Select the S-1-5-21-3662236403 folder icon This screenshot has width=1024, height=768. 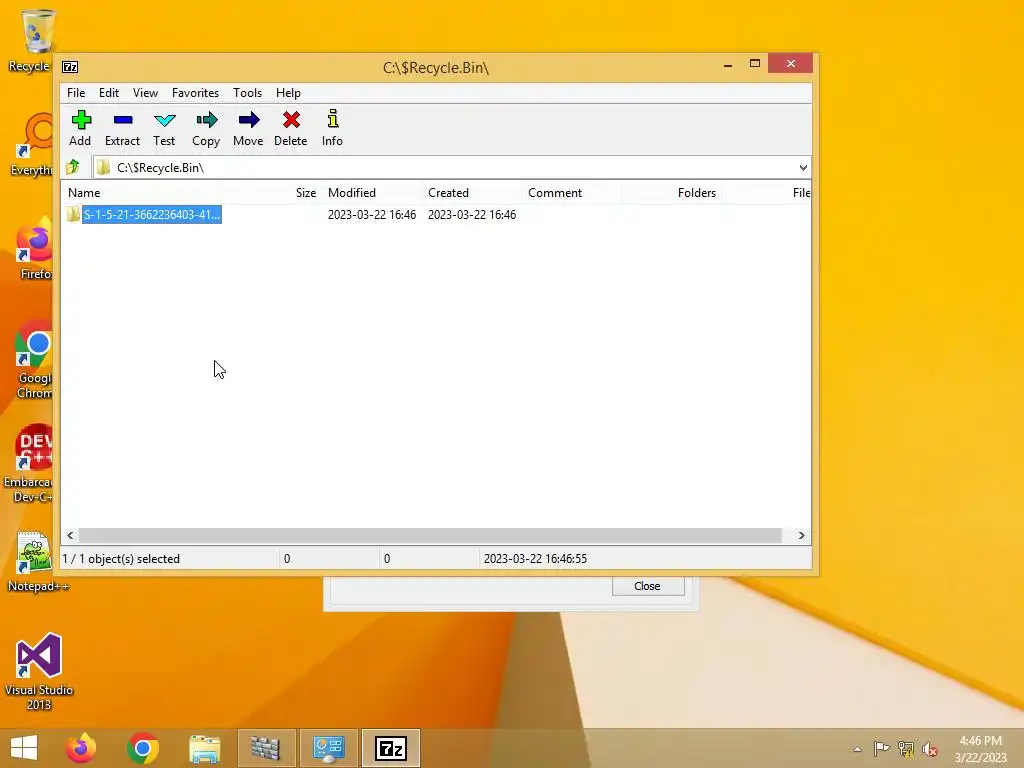pos(73,214)
